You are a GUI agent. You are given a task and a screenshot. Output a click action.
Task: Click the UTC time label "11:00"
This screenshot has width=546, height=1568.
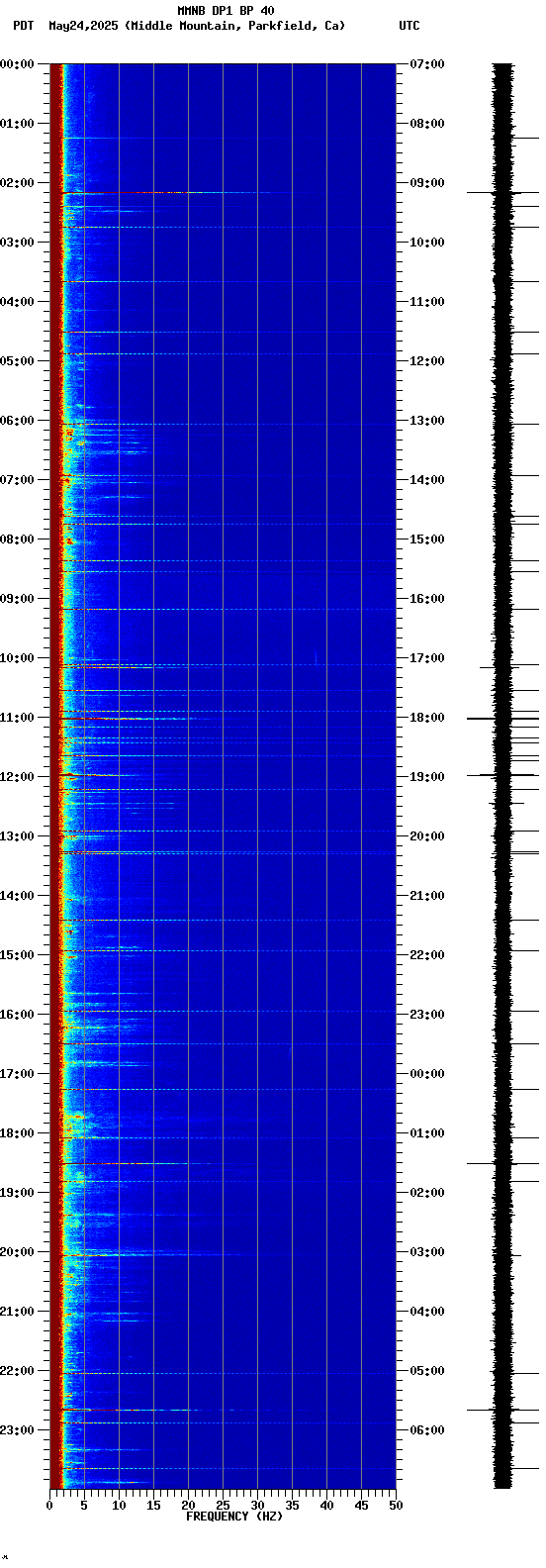[x=427, y=302]
